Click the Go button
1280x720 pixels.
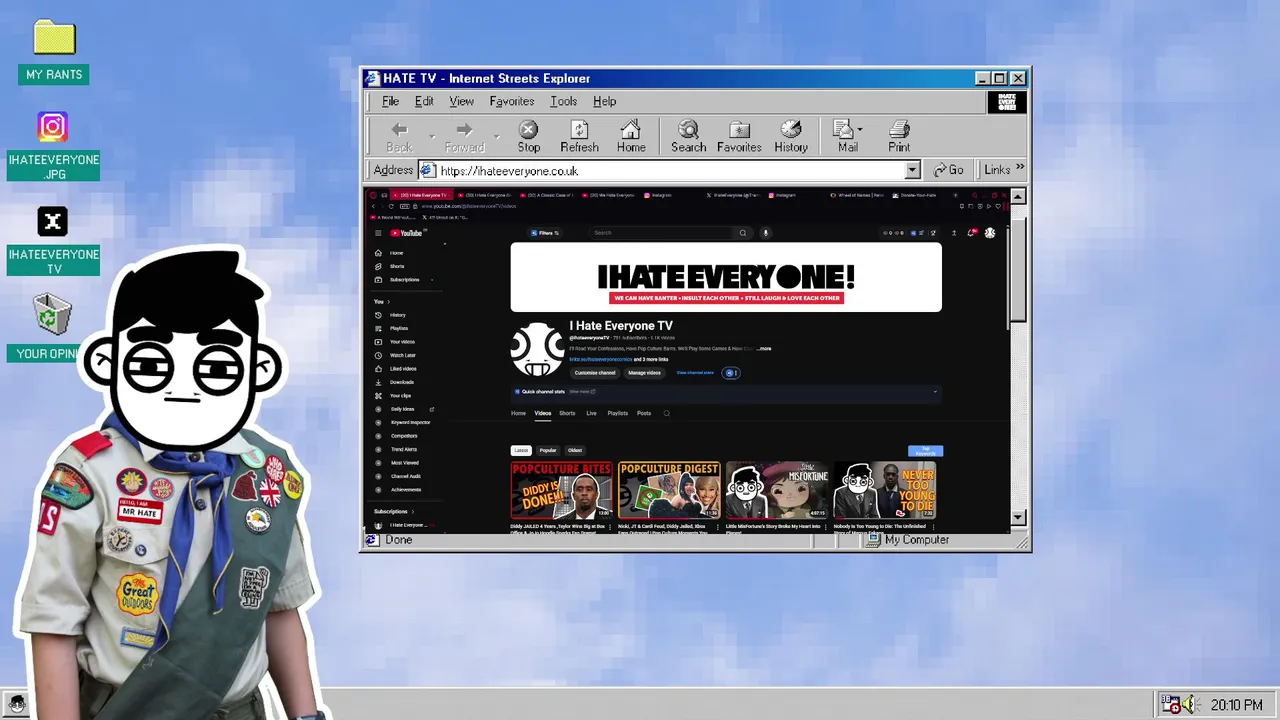(x=948, y=170)
